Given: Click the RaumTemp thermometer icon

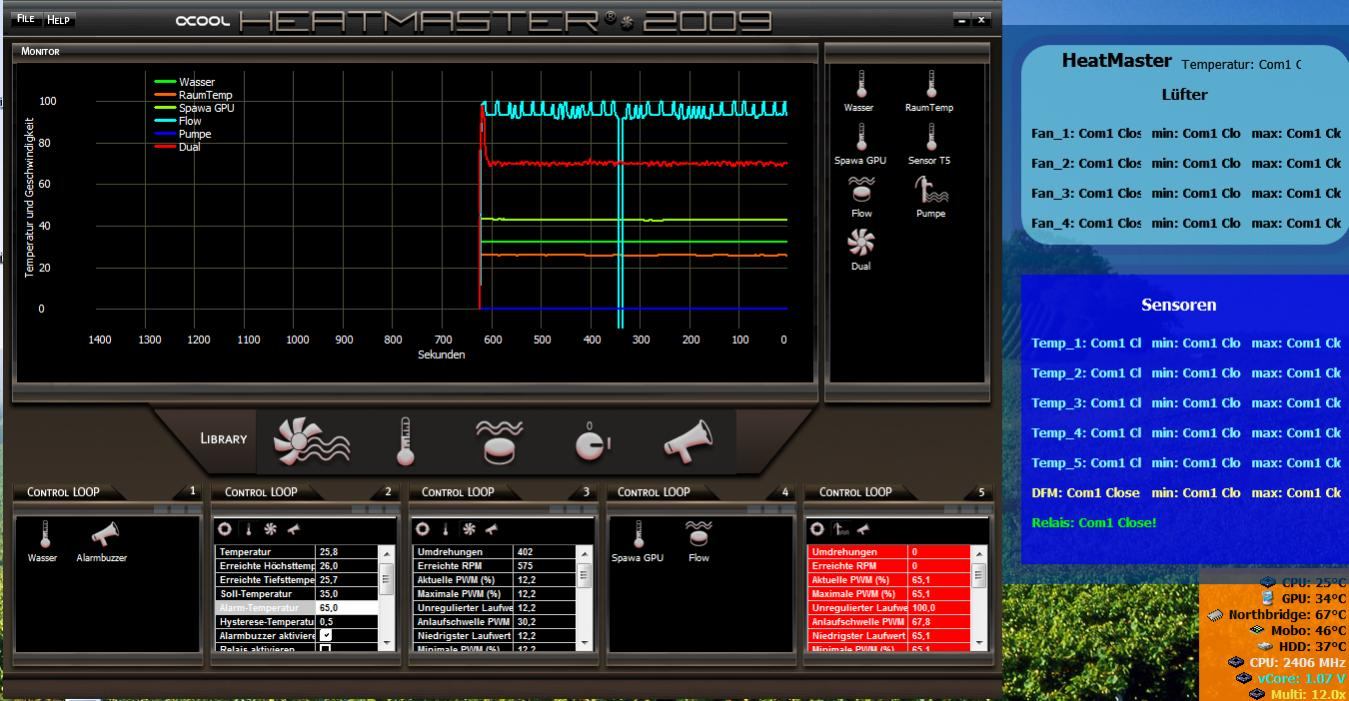Looking at the screenshot, I should [x=930, y=84].
